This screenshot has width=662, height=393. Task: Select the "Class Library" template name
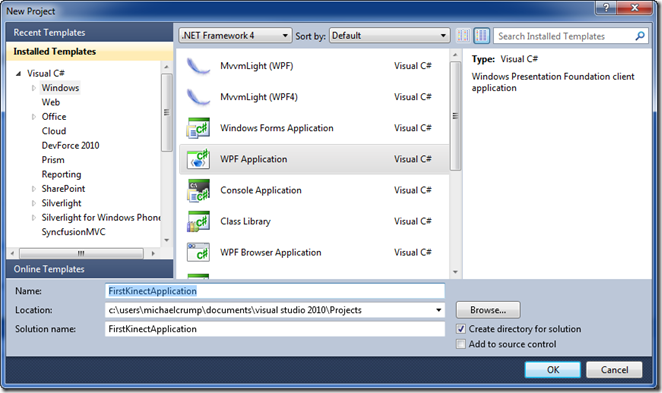(245, 221)
